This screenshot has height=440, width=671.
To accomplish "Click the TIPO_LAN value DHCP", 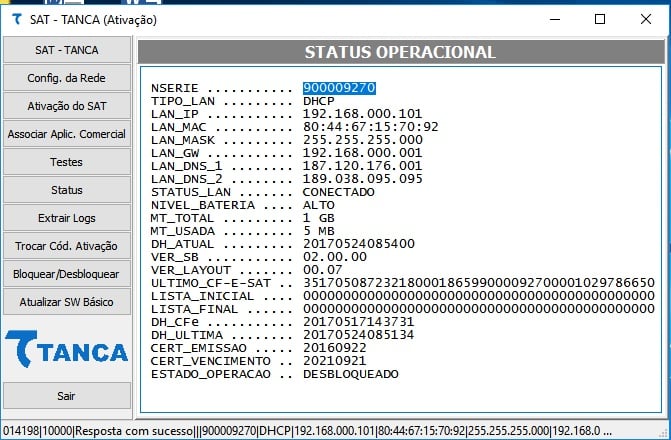I will tap(319, 101).
